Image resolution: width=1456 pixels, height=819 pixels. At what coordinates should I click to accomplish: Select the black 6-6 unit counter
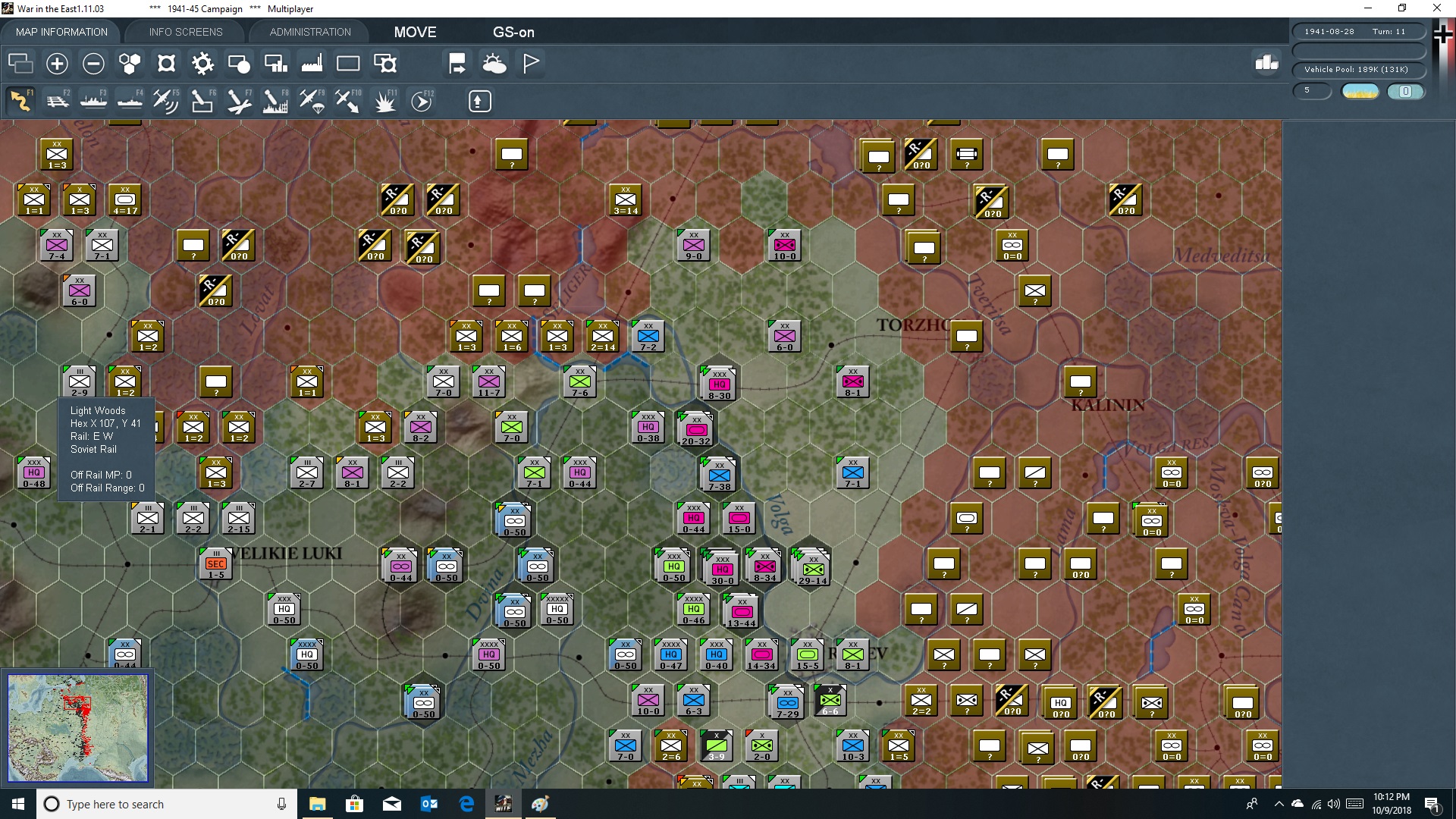pyautogui.click(x=830, y=700)
